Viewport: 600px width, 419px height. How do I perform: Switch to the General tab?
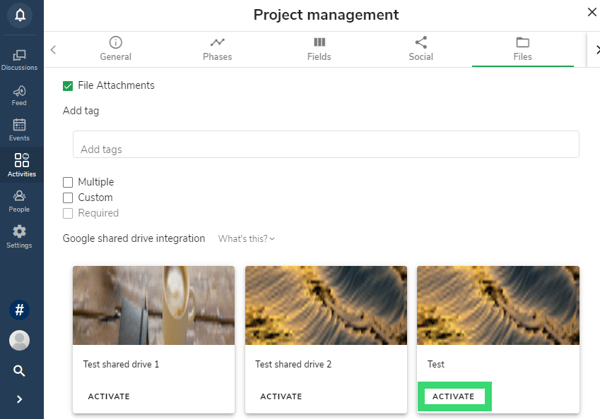[116, 49]
